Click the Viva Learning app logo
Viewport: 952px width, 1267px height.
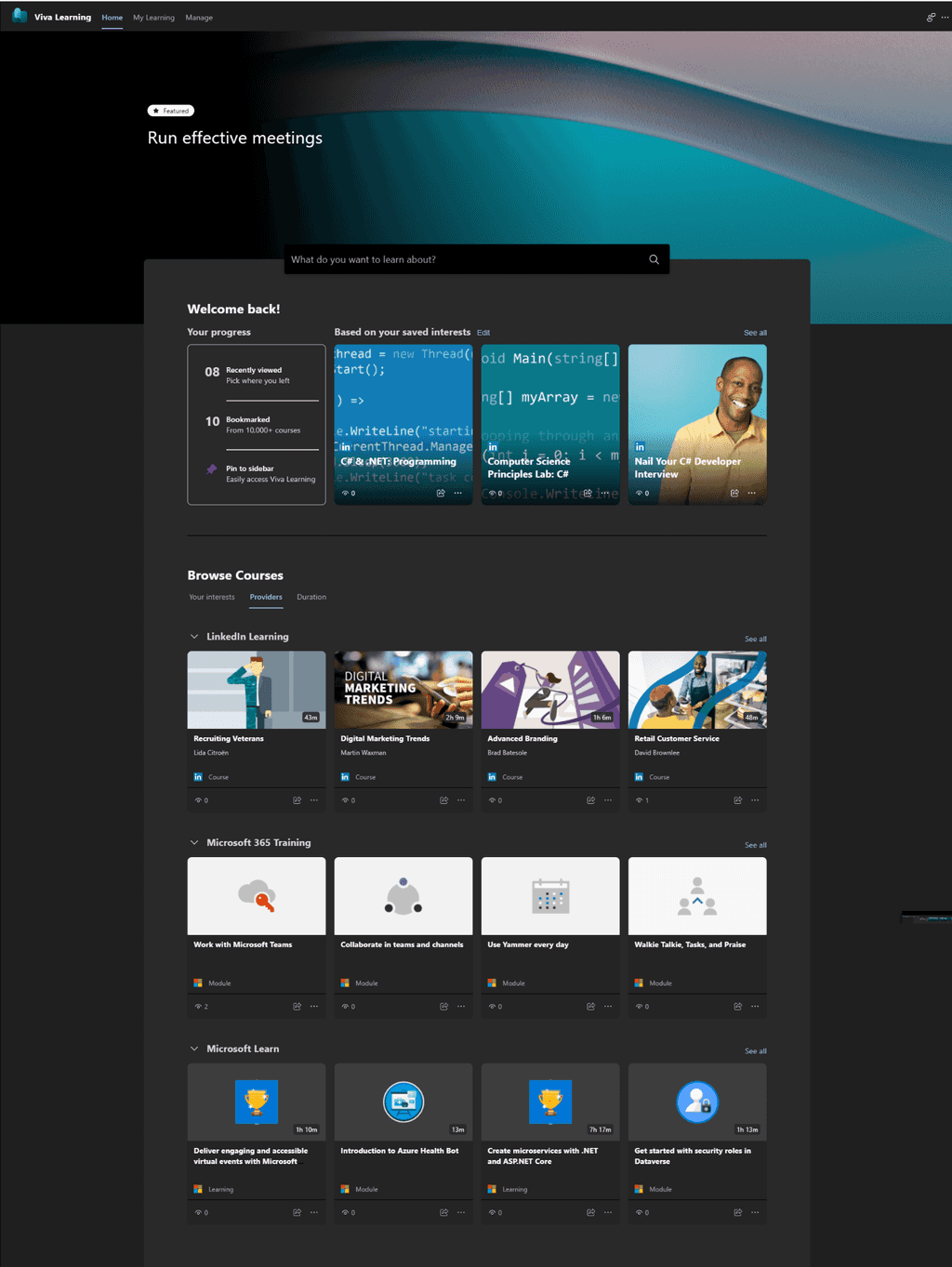point(20,16)
